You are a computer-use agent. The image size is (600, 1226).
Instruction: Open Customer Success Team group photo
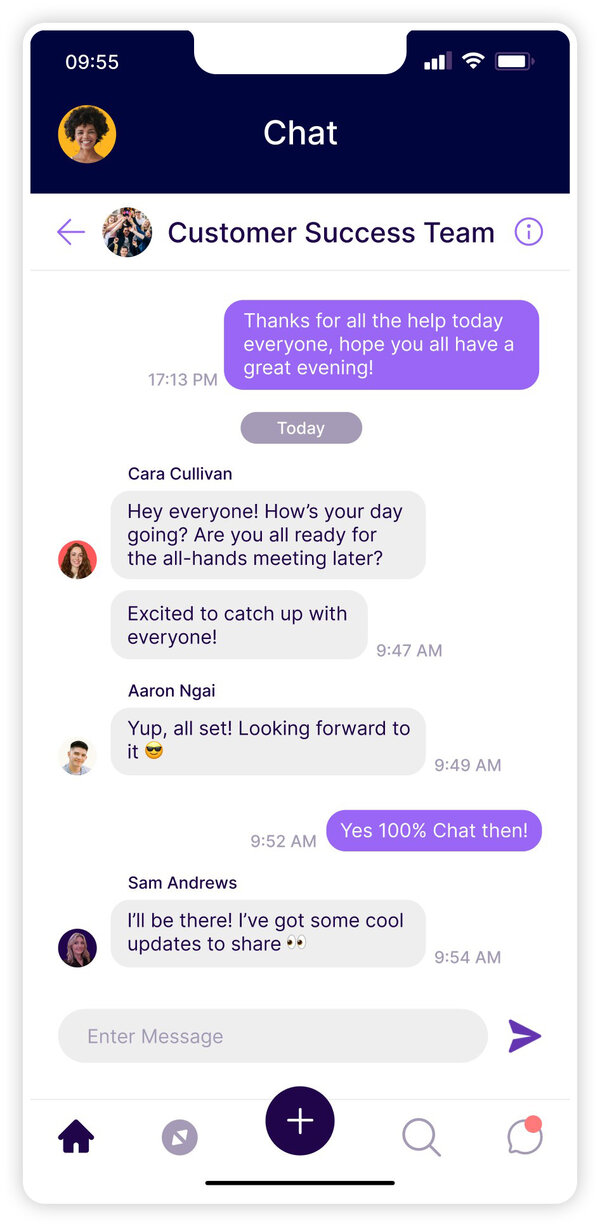pos(128,233)
